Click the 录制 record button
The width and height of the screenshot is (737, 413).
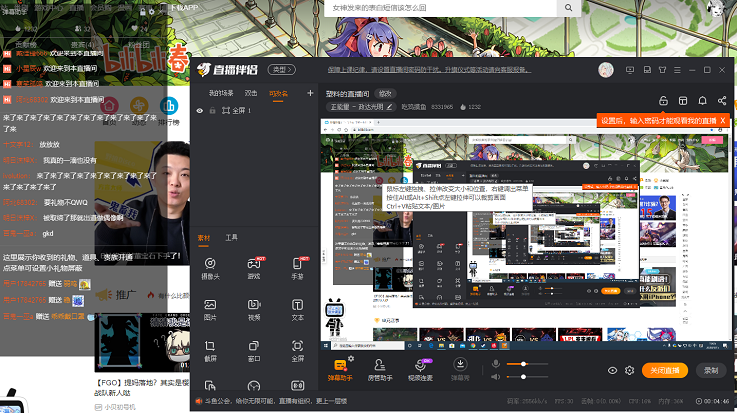pos(711,370)
